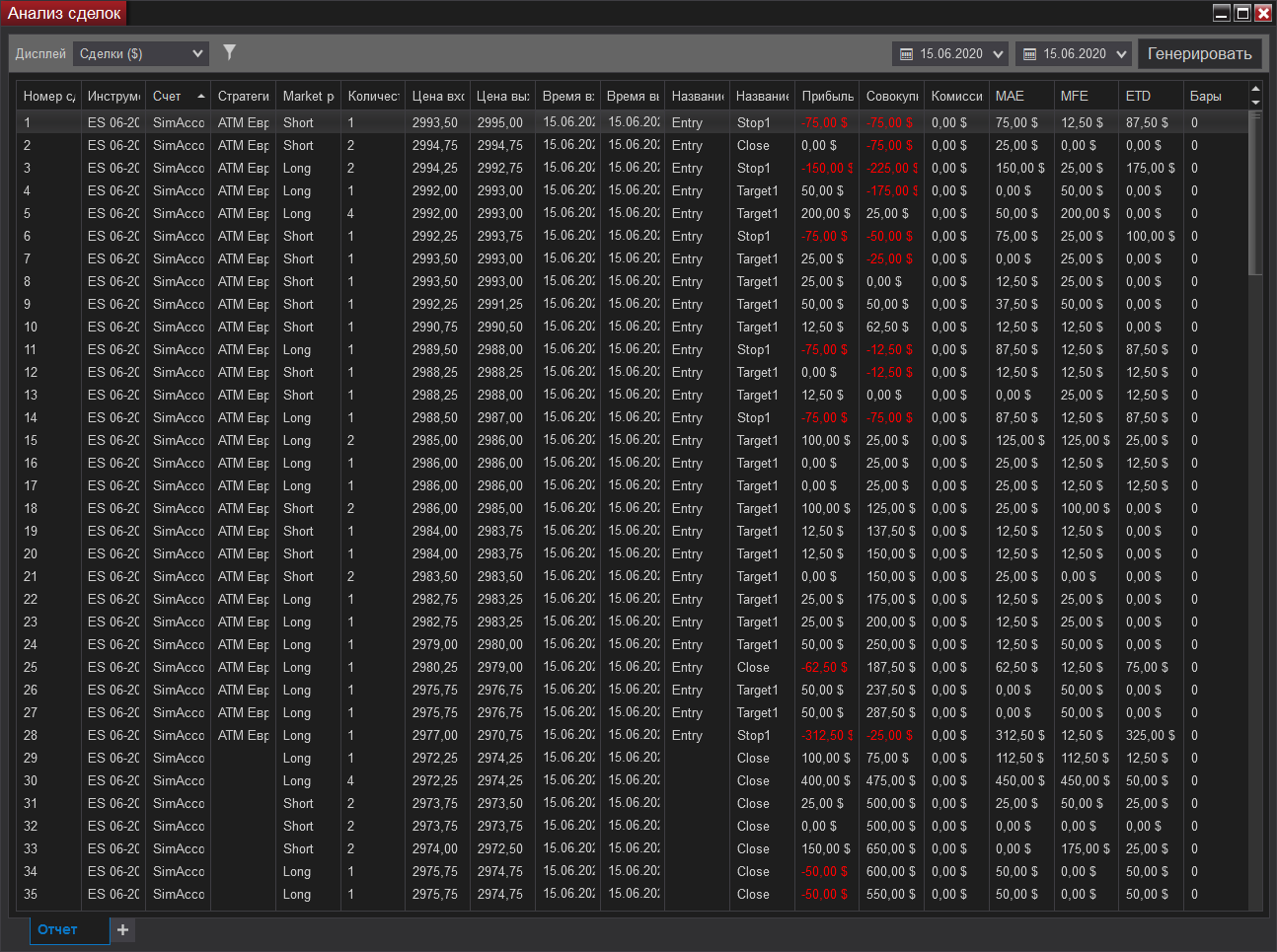Screen dimensions: 1277x952
Task: Click the scroll down arrow beside the Бары header
Action: [x=1255, y=103]
